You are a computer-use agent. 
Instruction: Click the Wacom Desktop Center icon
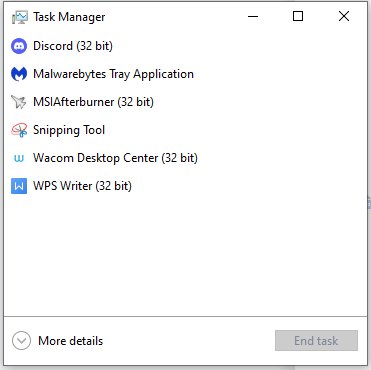(19, 158)
